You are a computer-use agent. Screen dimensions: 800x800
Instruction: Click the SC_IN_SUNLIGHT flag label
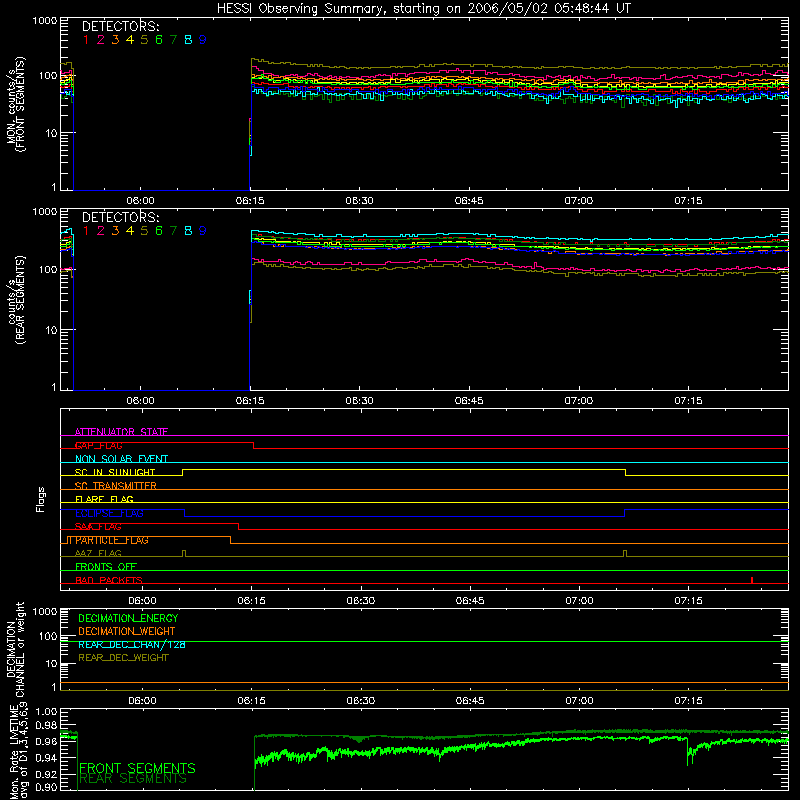pyautogui.click(x=115, y=472)
